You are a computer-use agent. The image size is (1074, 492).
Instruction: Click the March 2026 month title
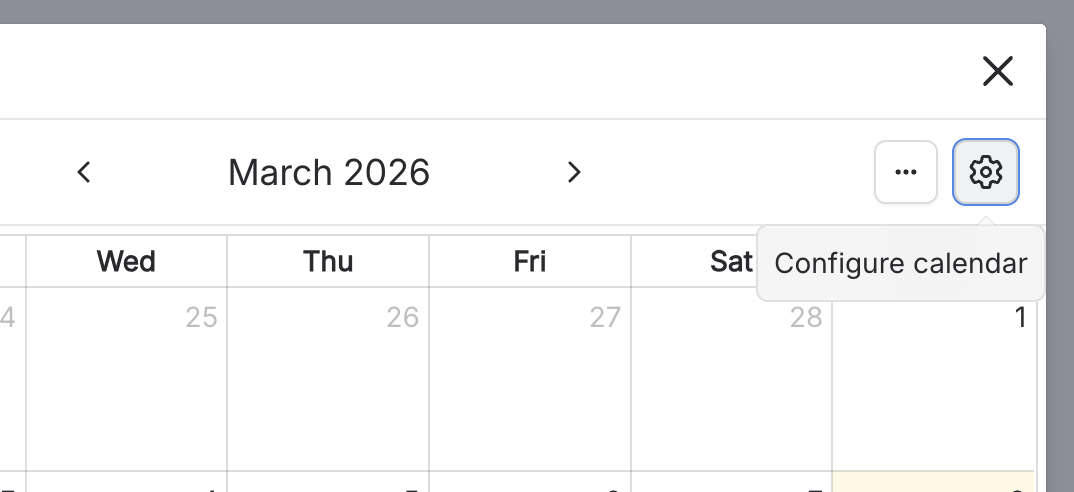point(329,172)
